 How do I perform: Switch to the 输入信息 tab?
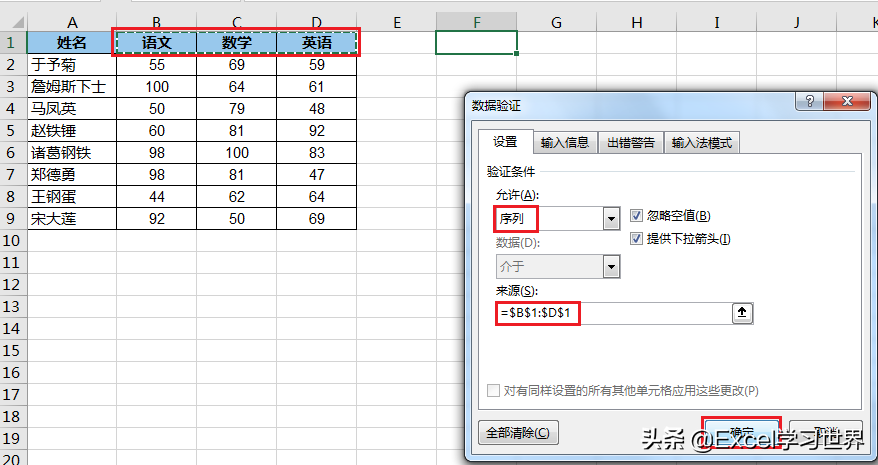coord(565,143)
